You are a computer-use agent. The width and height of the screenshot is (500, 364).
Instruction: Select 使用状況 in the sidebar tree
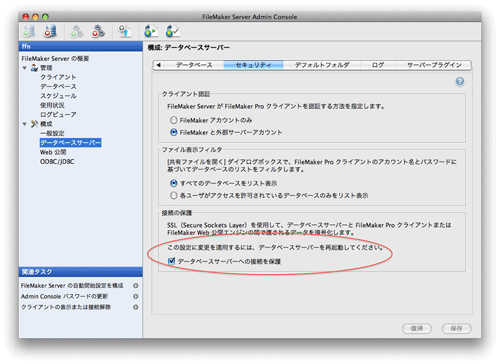tap(52, 105)
